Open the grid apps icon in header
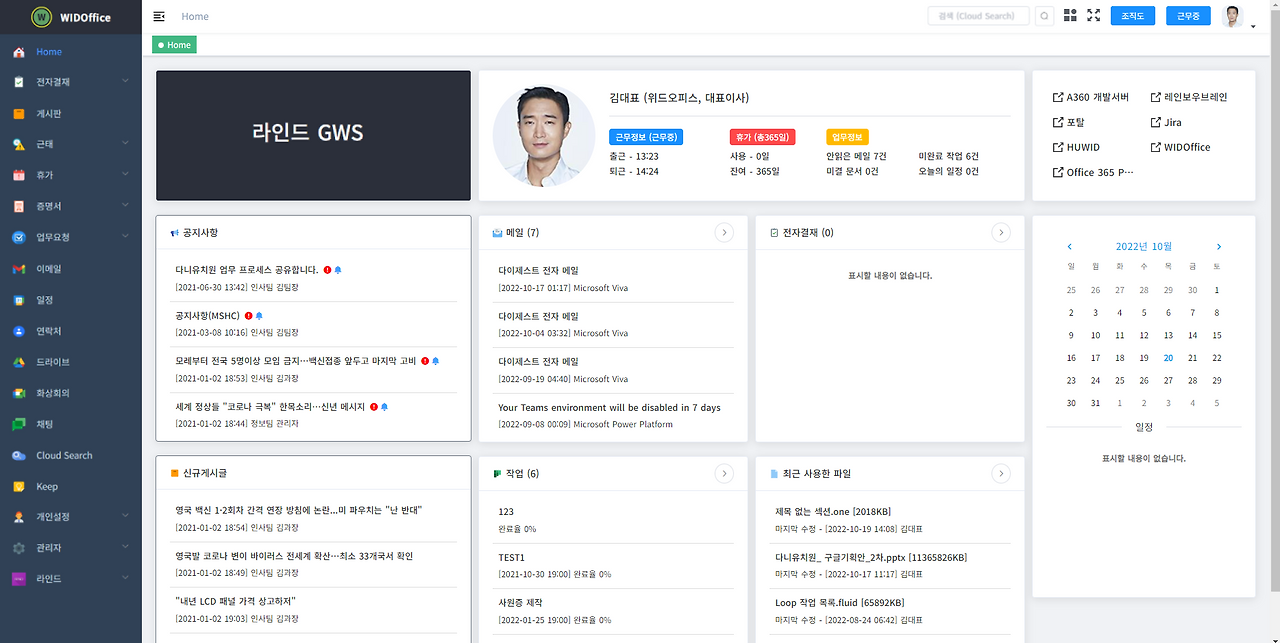 click(x=1070, y=16)
